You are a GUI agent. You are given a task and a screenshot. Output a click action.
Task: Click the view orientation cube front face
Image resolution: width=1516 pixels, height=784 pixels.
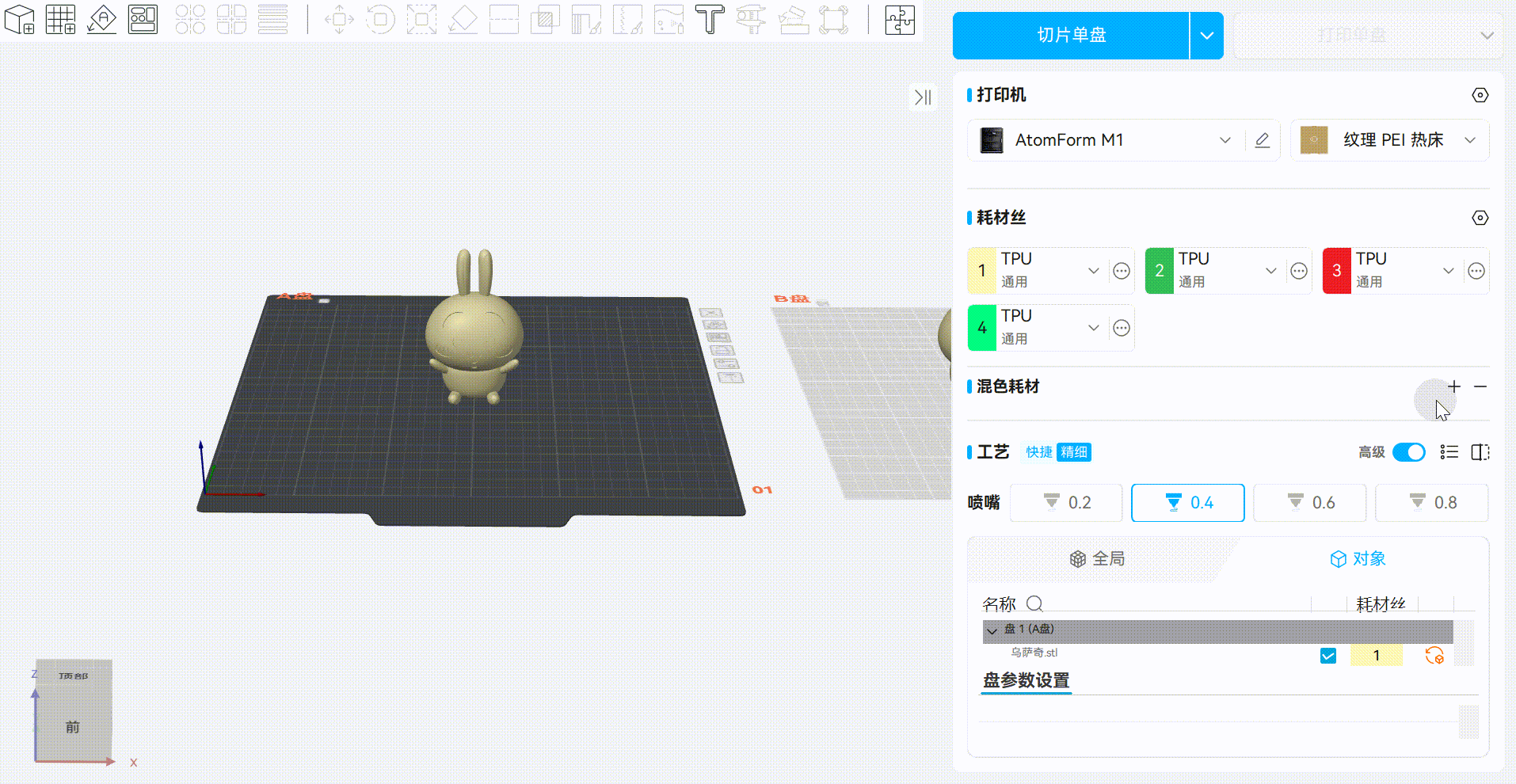[73, 727]
